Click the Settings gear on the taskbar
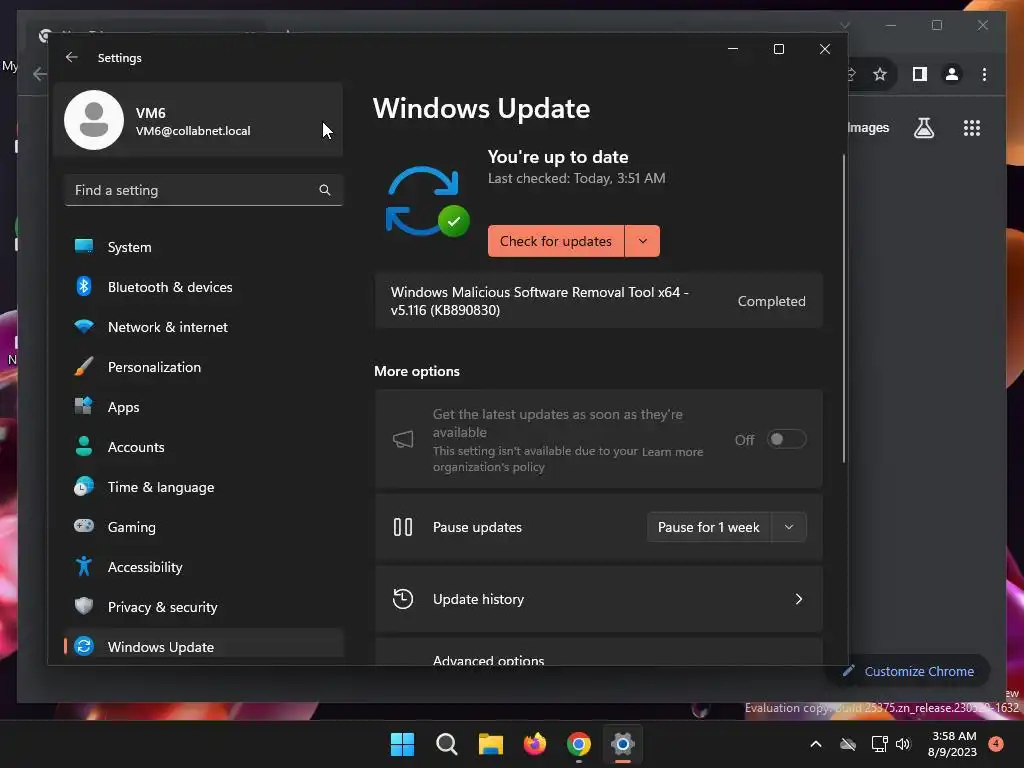This screenshot has width=1024, height=768. pyautogui.click(x=623, y=744)
